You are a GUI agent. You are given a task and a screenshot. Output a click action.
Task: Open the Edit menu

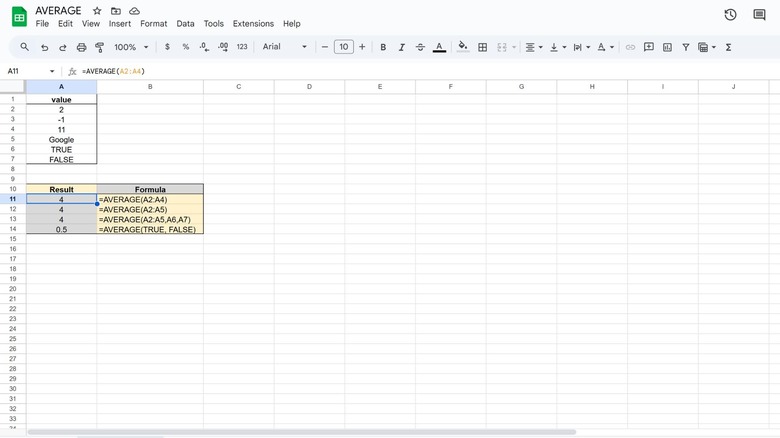[x=65, y=23]
